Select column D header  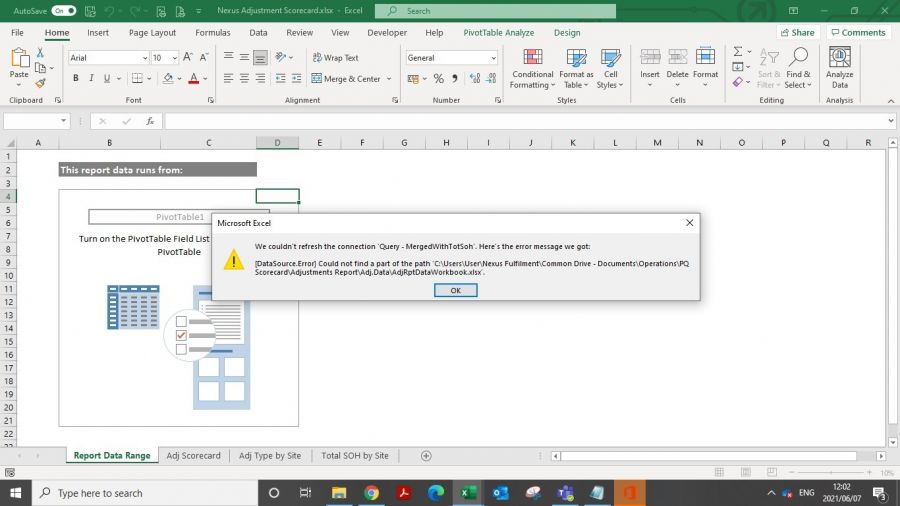point(277,142)
